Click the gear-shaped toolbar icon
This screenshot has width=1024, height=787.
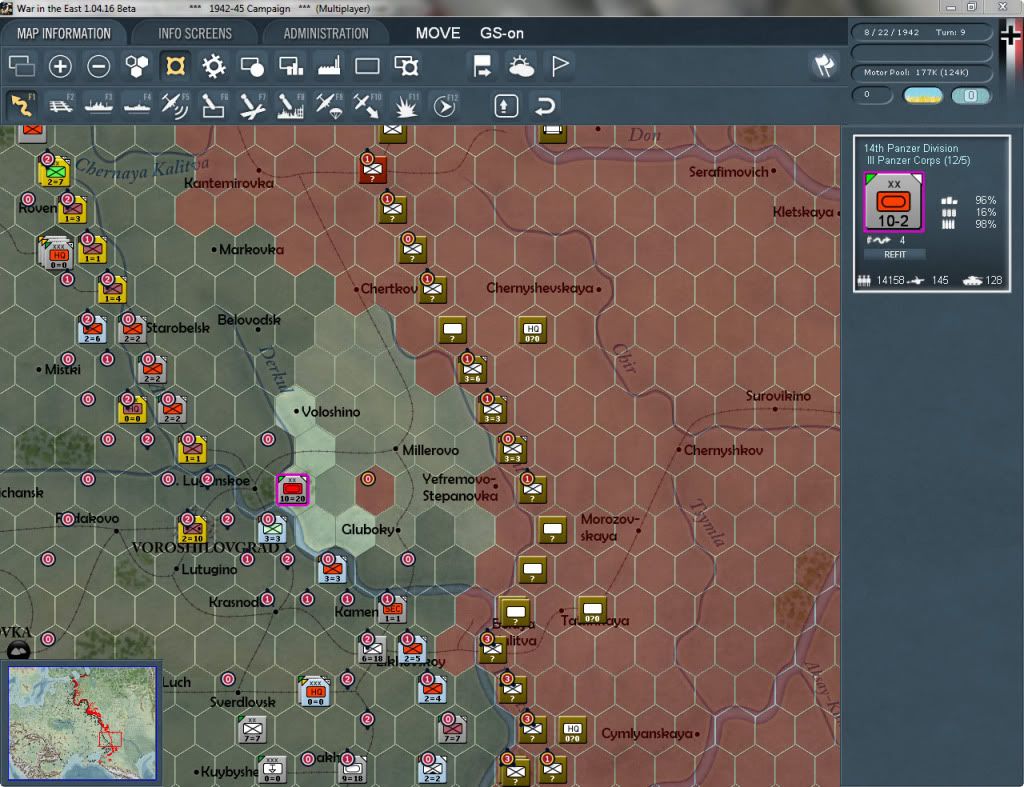coord(214,66)
